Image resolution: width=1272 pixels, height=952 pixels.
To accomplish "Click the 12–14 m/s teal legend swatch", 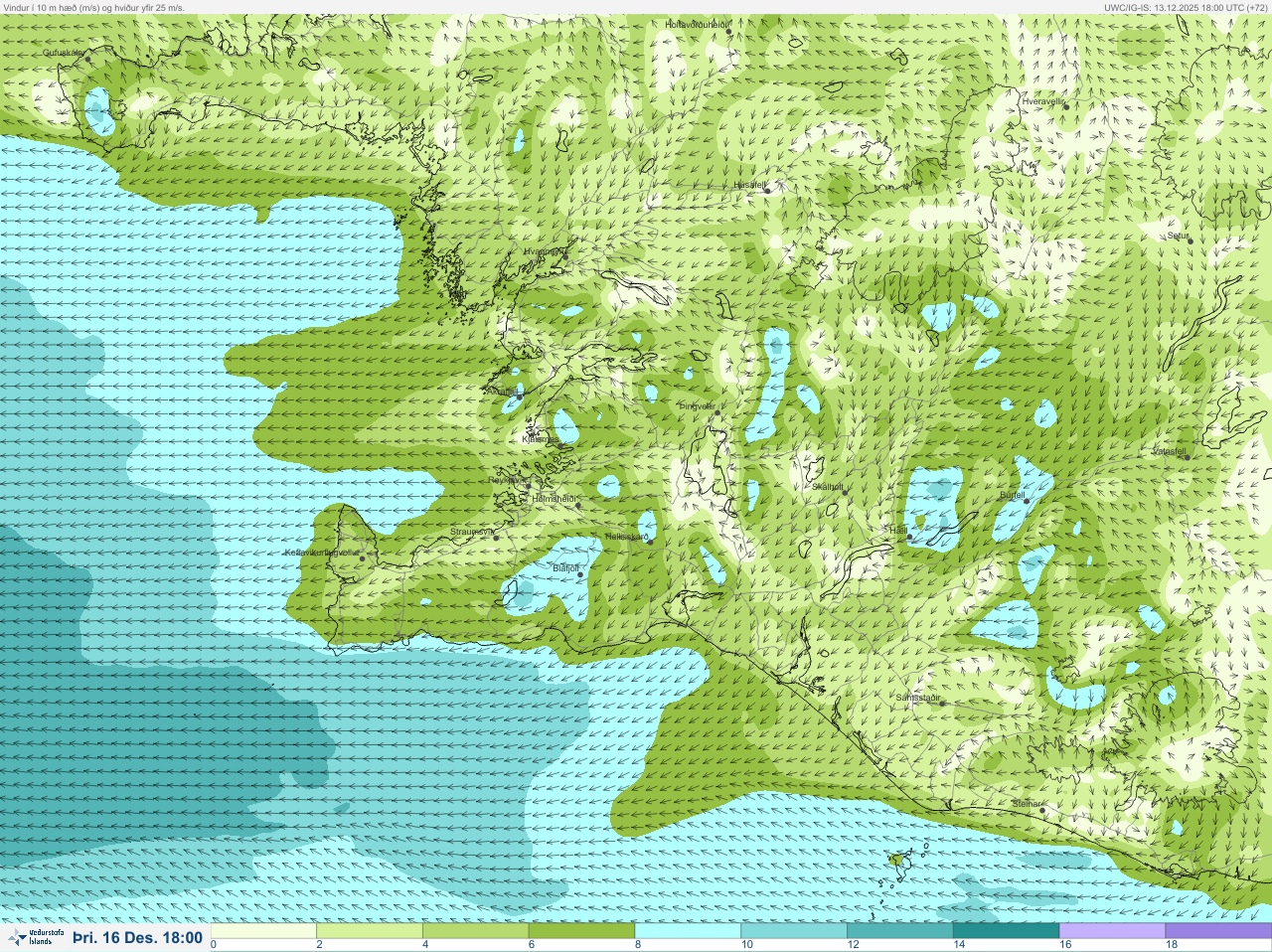I will (x=899, y=931).
